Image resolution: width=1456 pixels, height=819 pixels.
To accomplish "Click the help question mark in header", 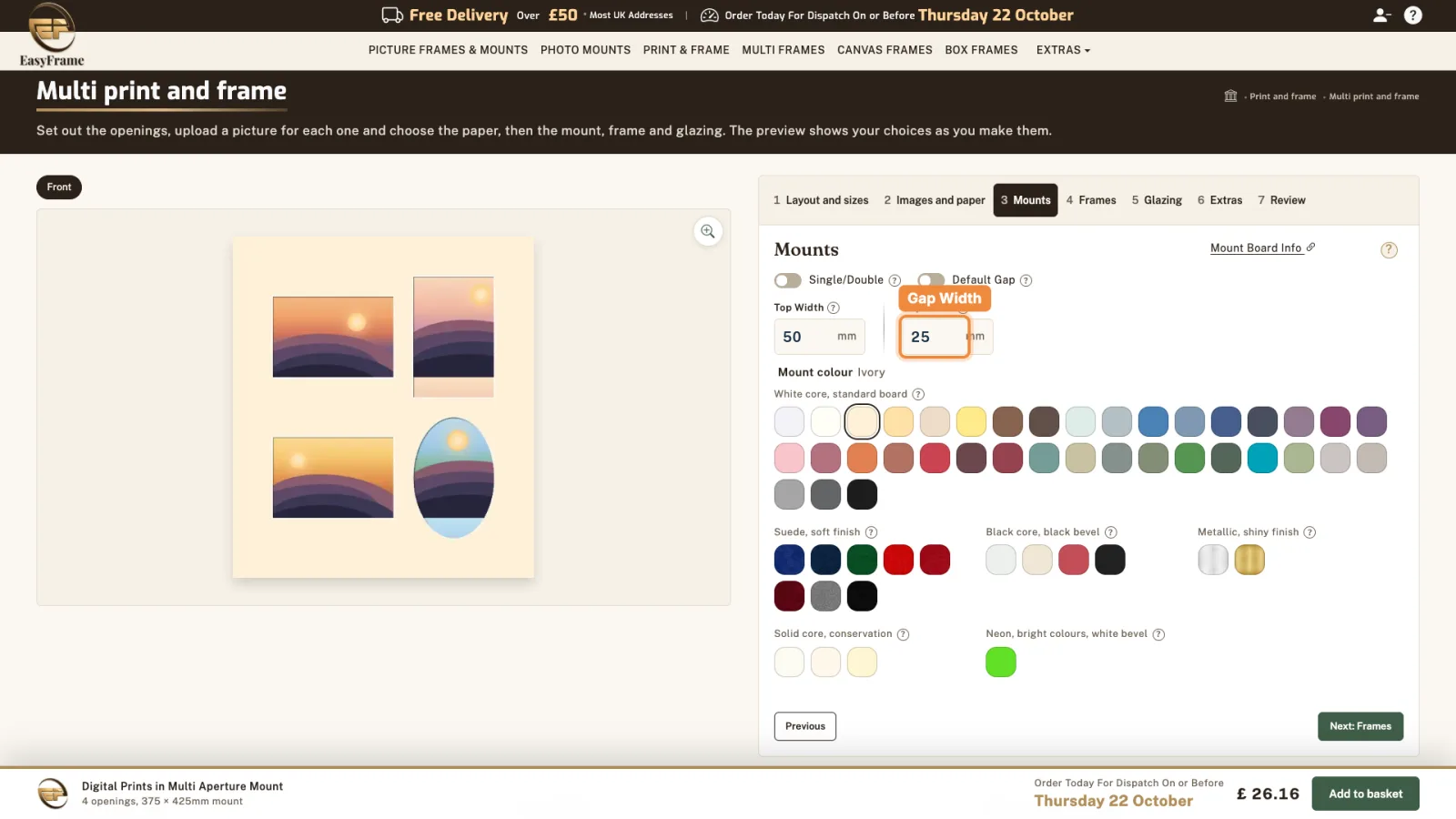I will (1413, 15).
